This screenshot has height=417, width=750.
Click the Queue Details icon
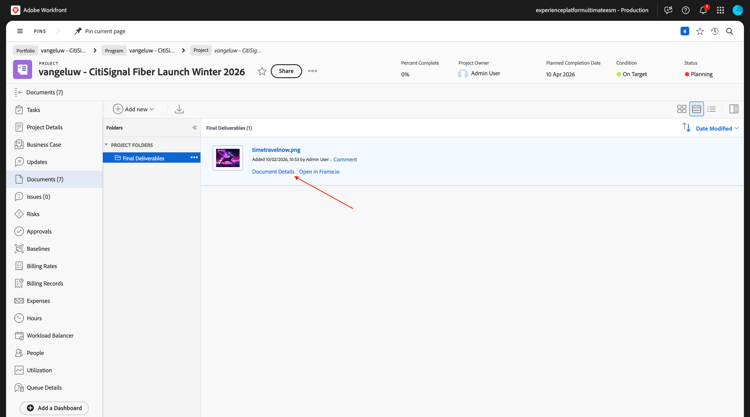pyautogui.click(x=19, y=388)
